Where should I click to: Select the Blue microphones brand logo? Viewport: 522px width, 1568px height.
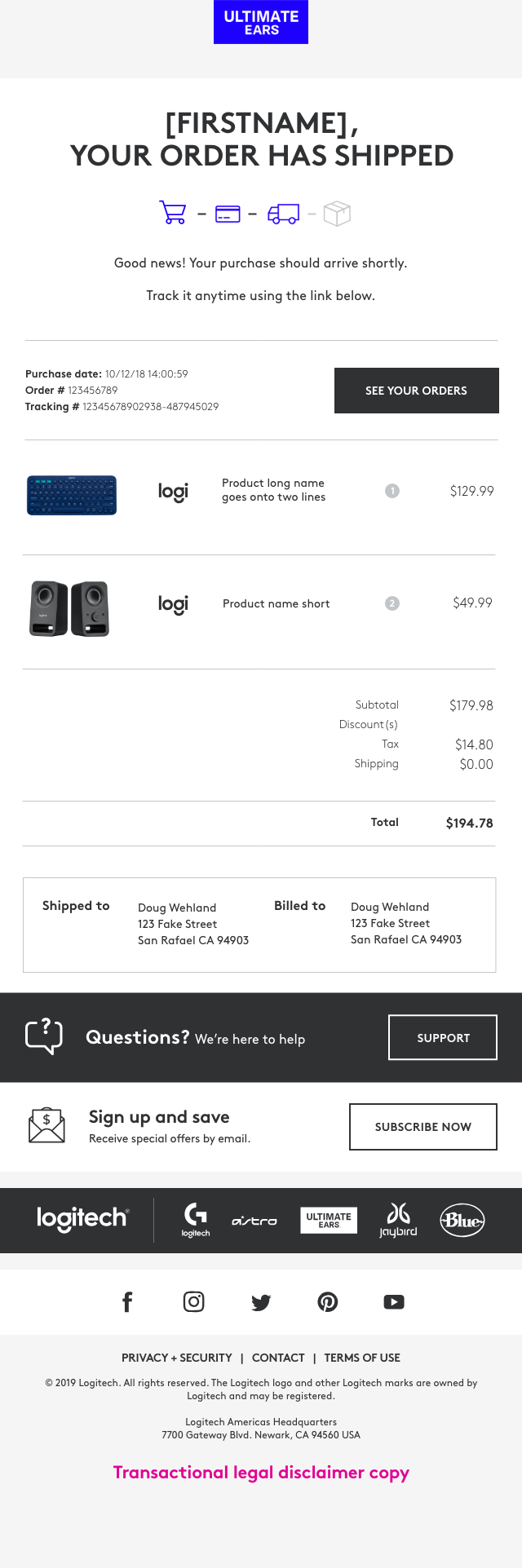(462, 1221)
